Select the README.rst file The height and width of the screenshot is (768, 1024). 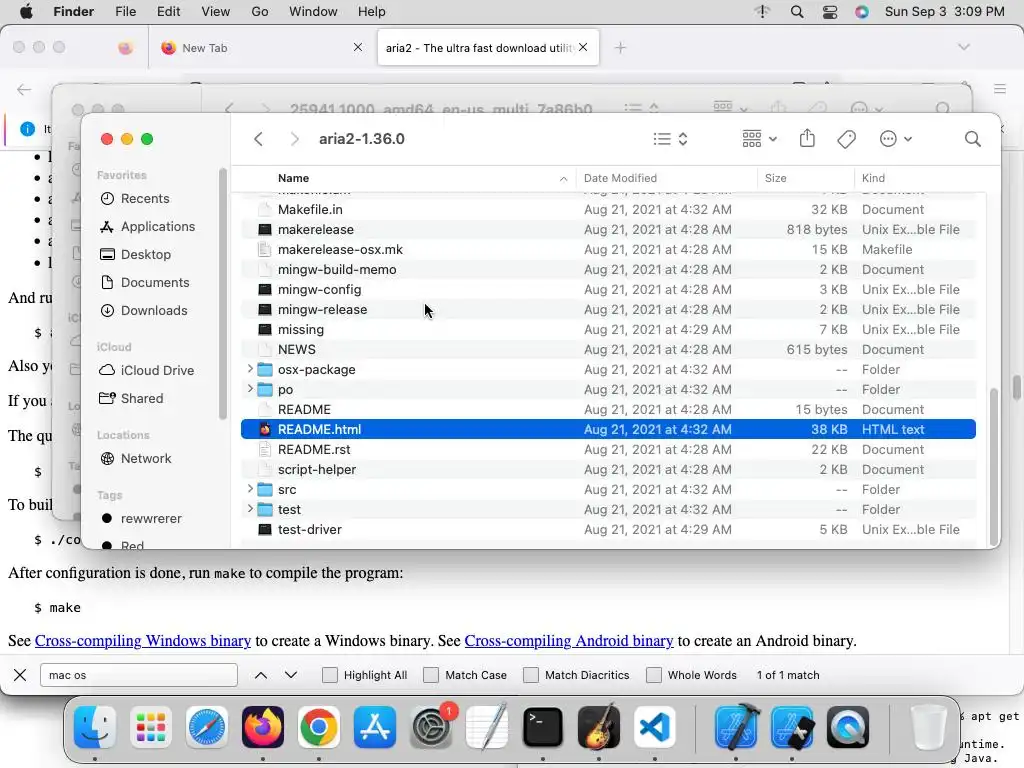tap(608, 449)
